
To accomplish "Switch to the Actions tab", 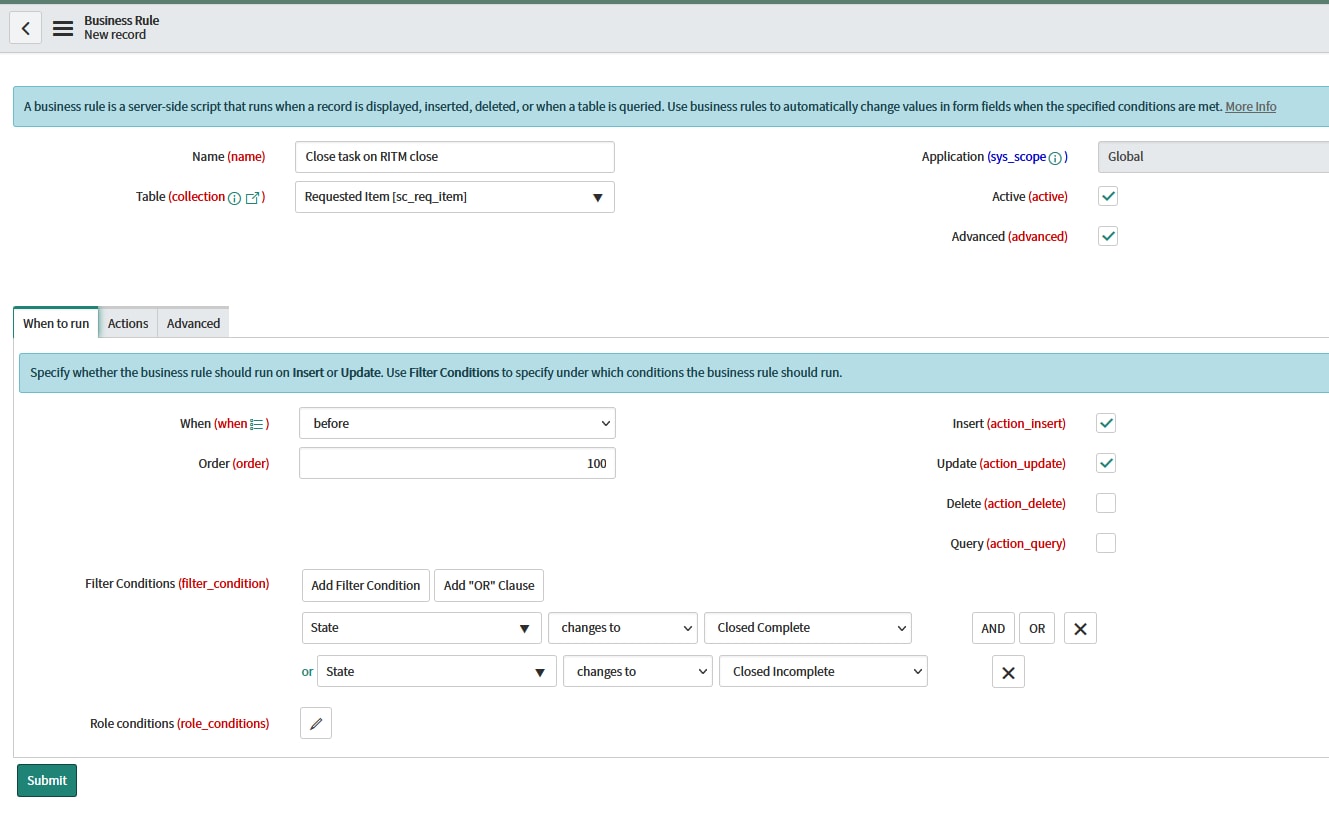I will (x=128, y=322).
